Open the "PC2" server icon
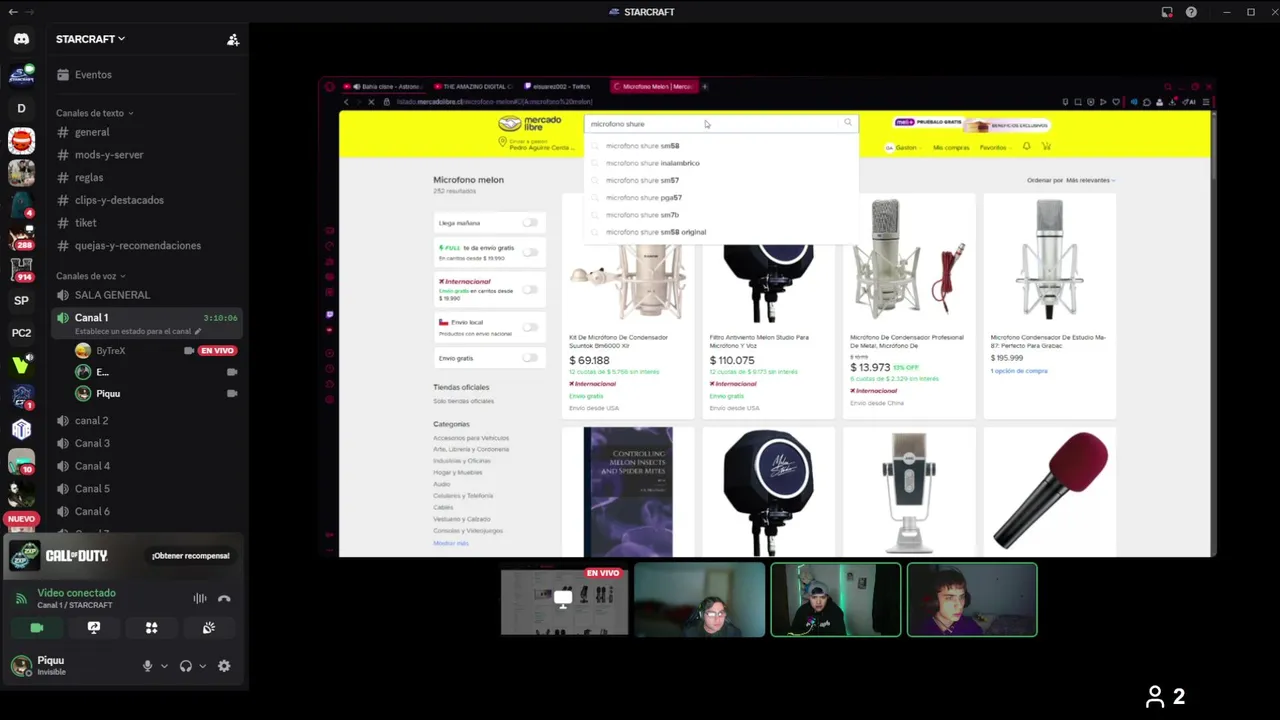 21,333
